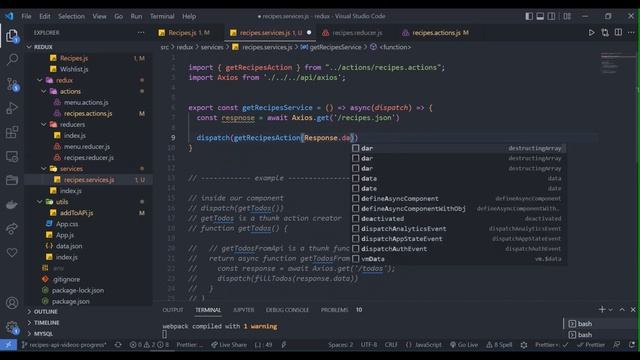This screenshot has height=360, width=640.
Task: Switch to recipes.actions.js tab
Action: point(436,33)
